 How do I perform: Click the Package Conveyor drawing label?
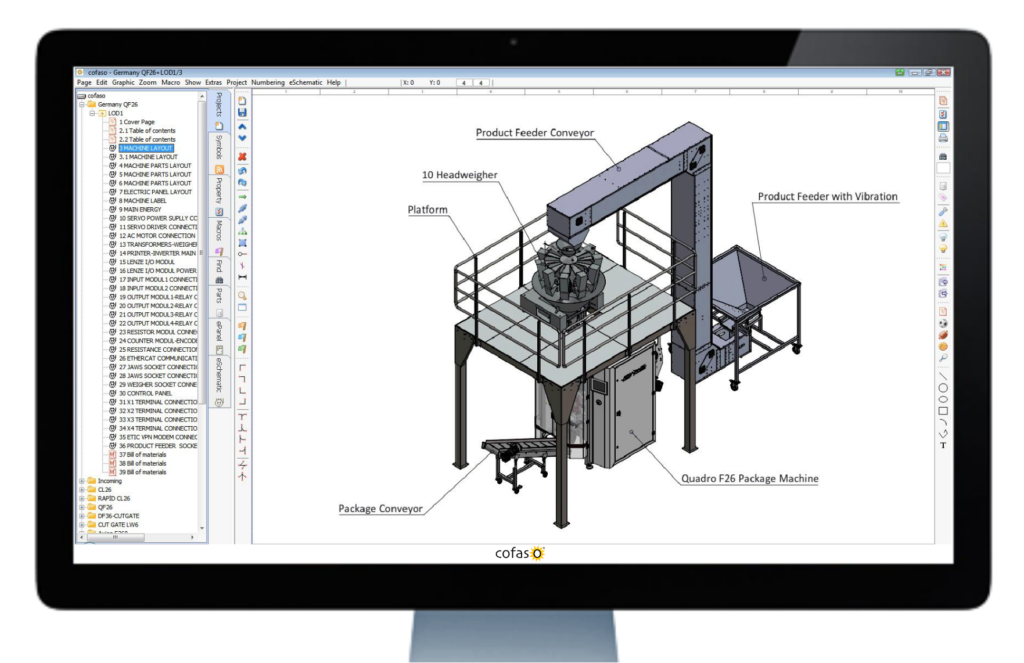coord(380,509)
